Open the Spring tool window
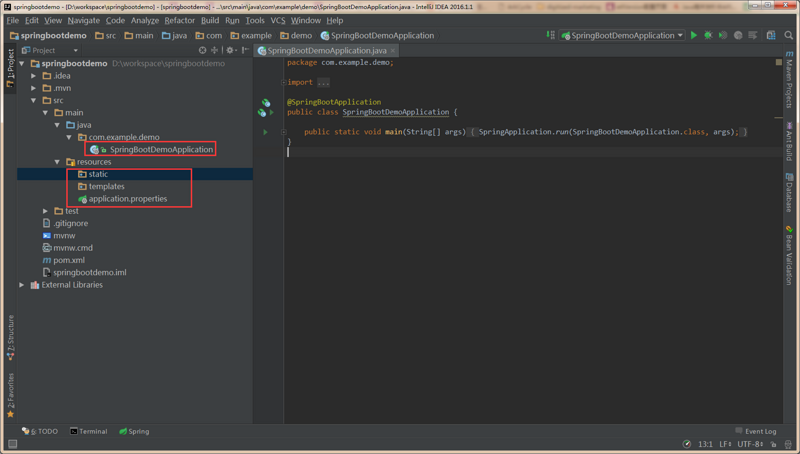 coord(134,431)
